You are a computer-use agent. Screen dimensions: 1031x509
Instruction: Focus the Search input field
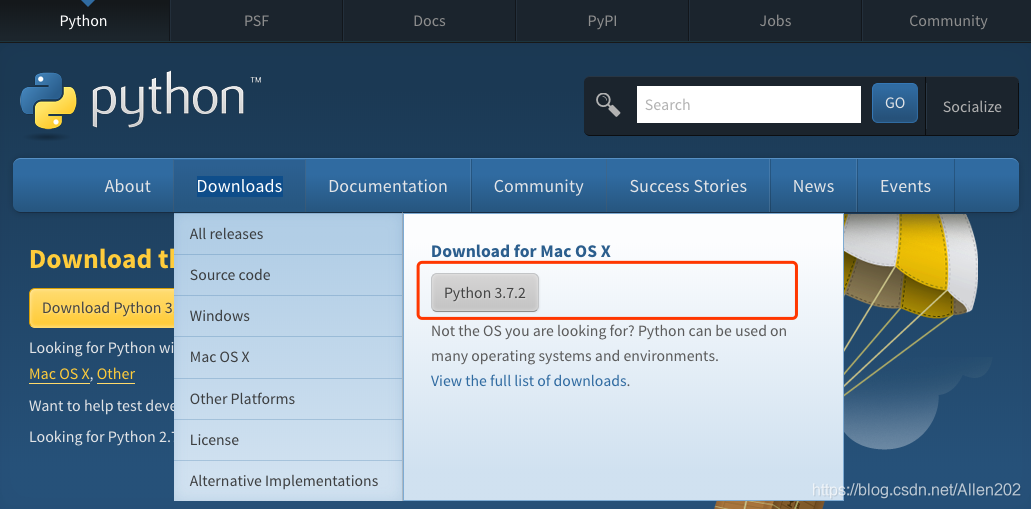coord(748,105)
